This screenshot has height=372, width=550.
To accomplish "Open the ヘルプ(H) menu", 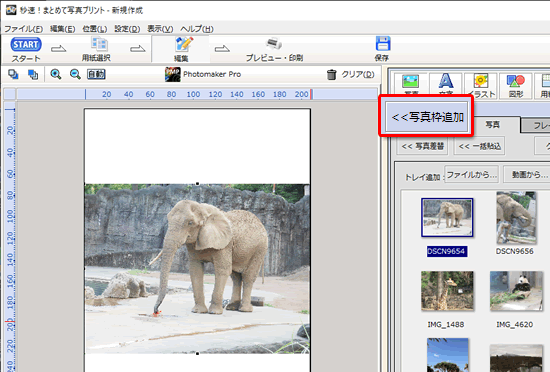I will coord(197,29).
